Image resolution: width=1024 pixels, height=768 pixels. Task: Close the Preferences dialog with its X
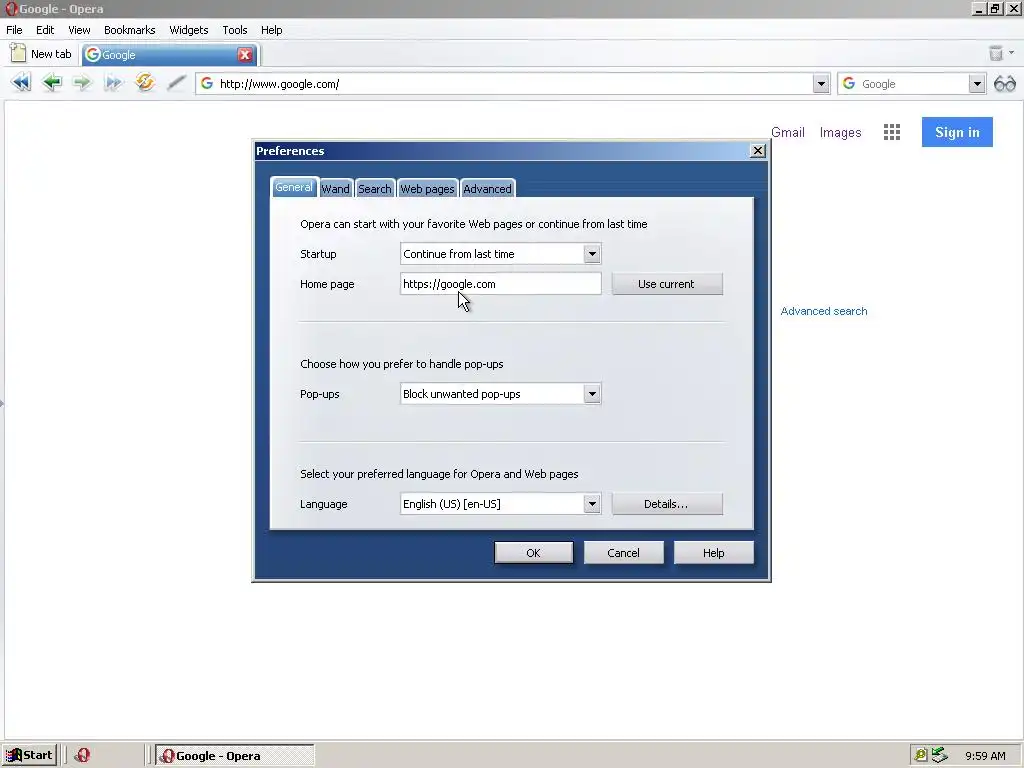click(758, 151)
